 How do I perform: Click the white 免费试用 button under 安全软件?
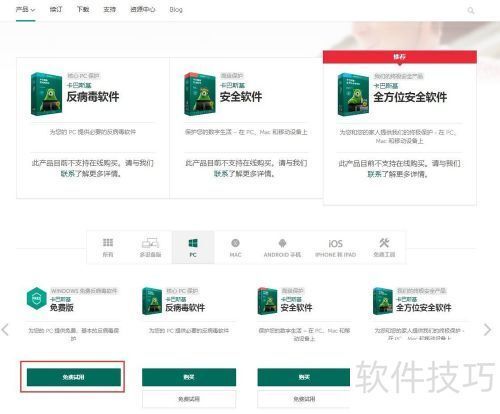tap(304, 399)
